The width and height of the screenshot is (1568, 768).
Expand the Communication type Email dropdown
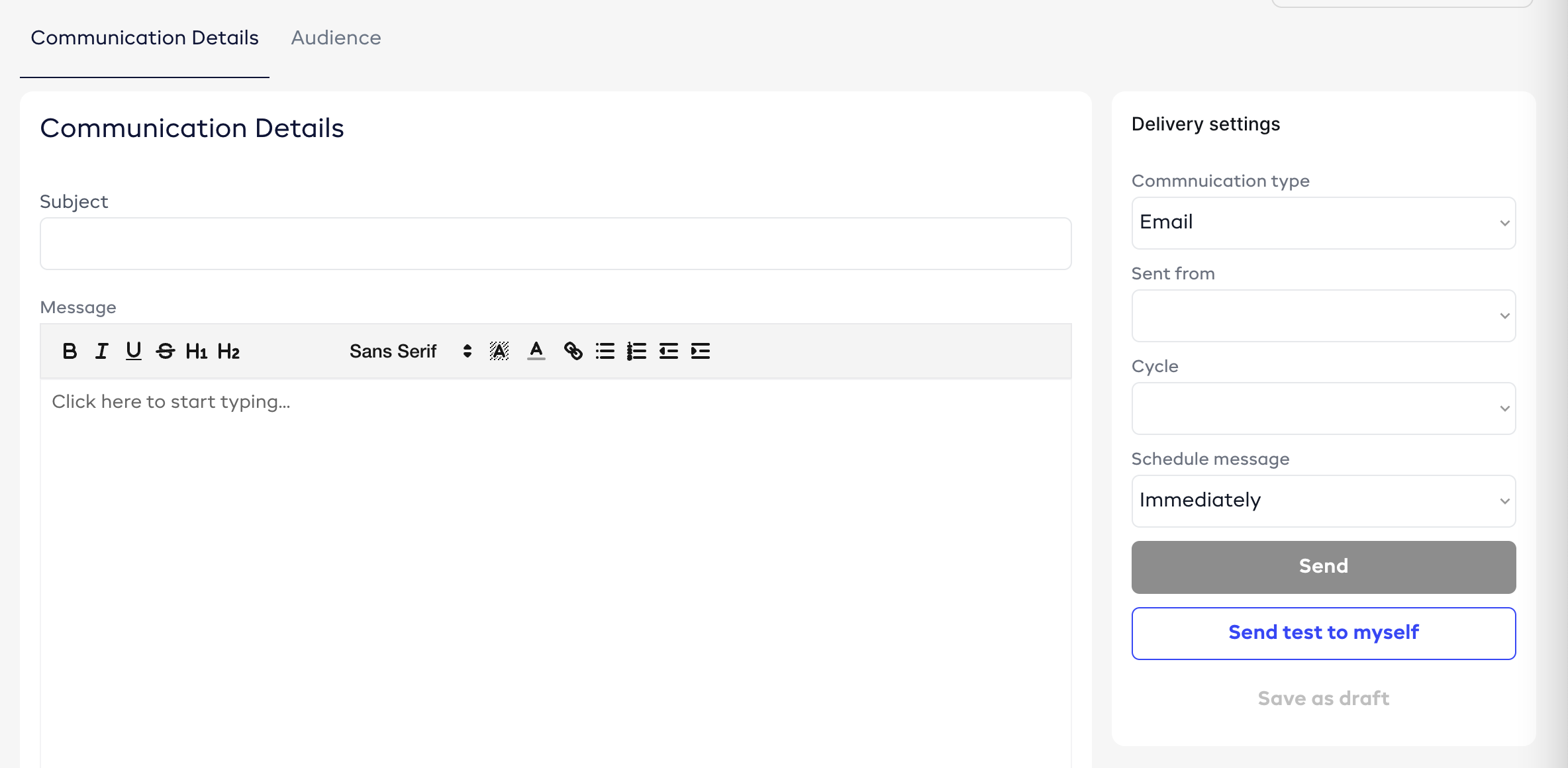pyautogui.click(x=1323, y=223)
